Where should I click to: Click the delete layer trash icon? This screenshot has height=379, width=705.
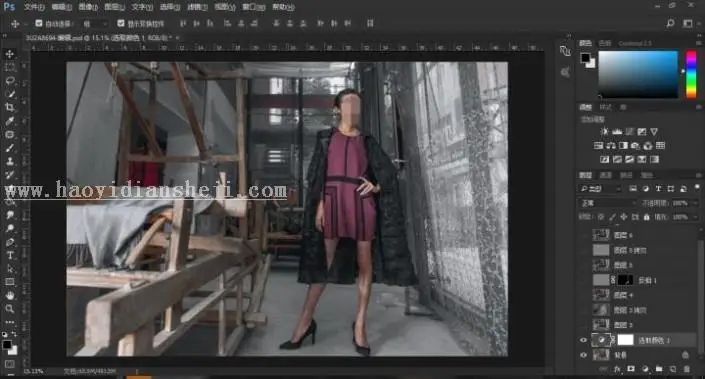pos(687,369)
